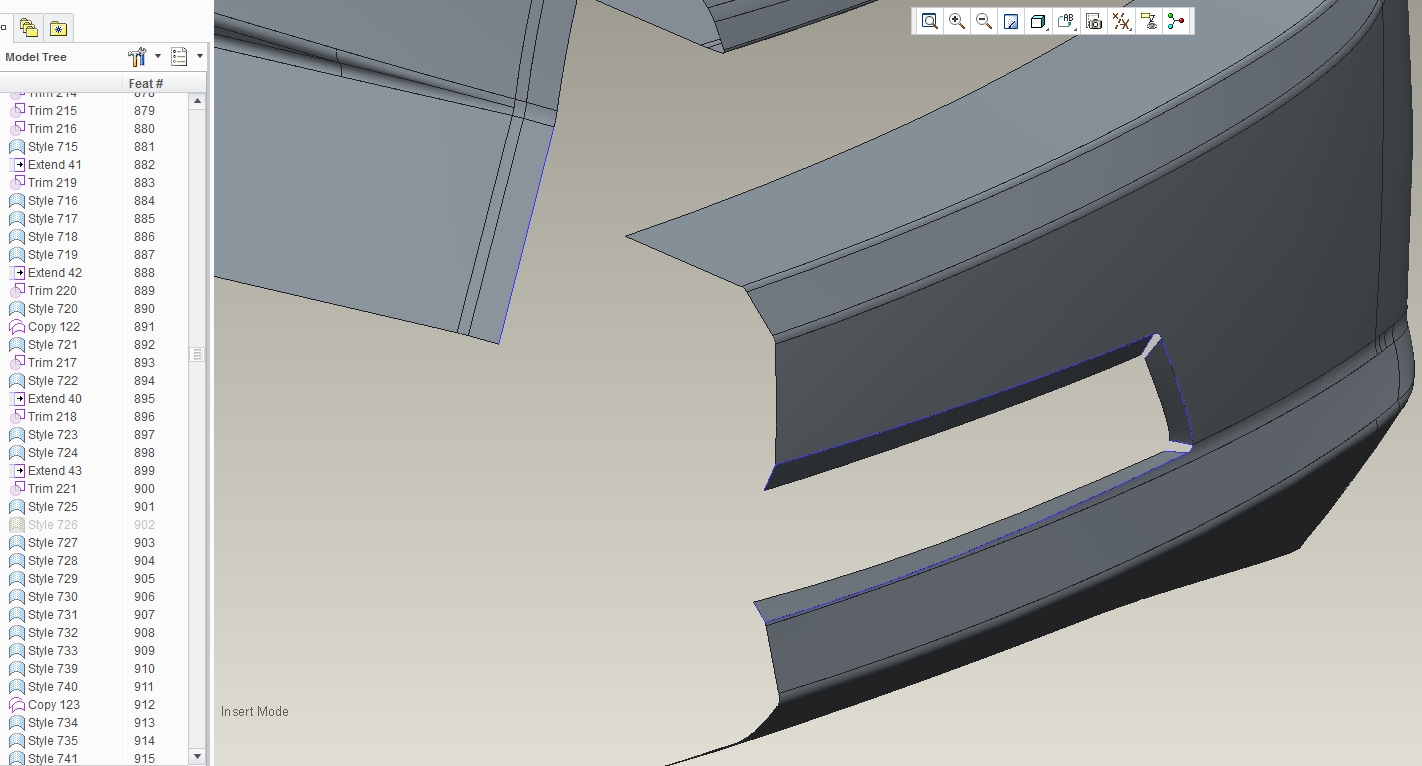Open the Model Tree settings hammer icon
1422x766 pixels.
[138, 57]
